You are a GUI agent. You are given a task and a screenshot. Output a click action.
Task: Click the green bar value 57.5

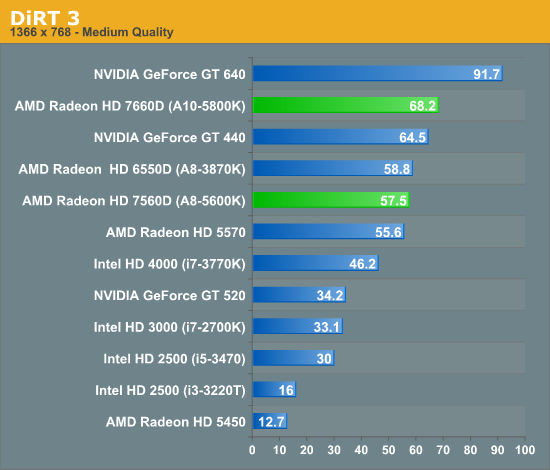point(394,201)
